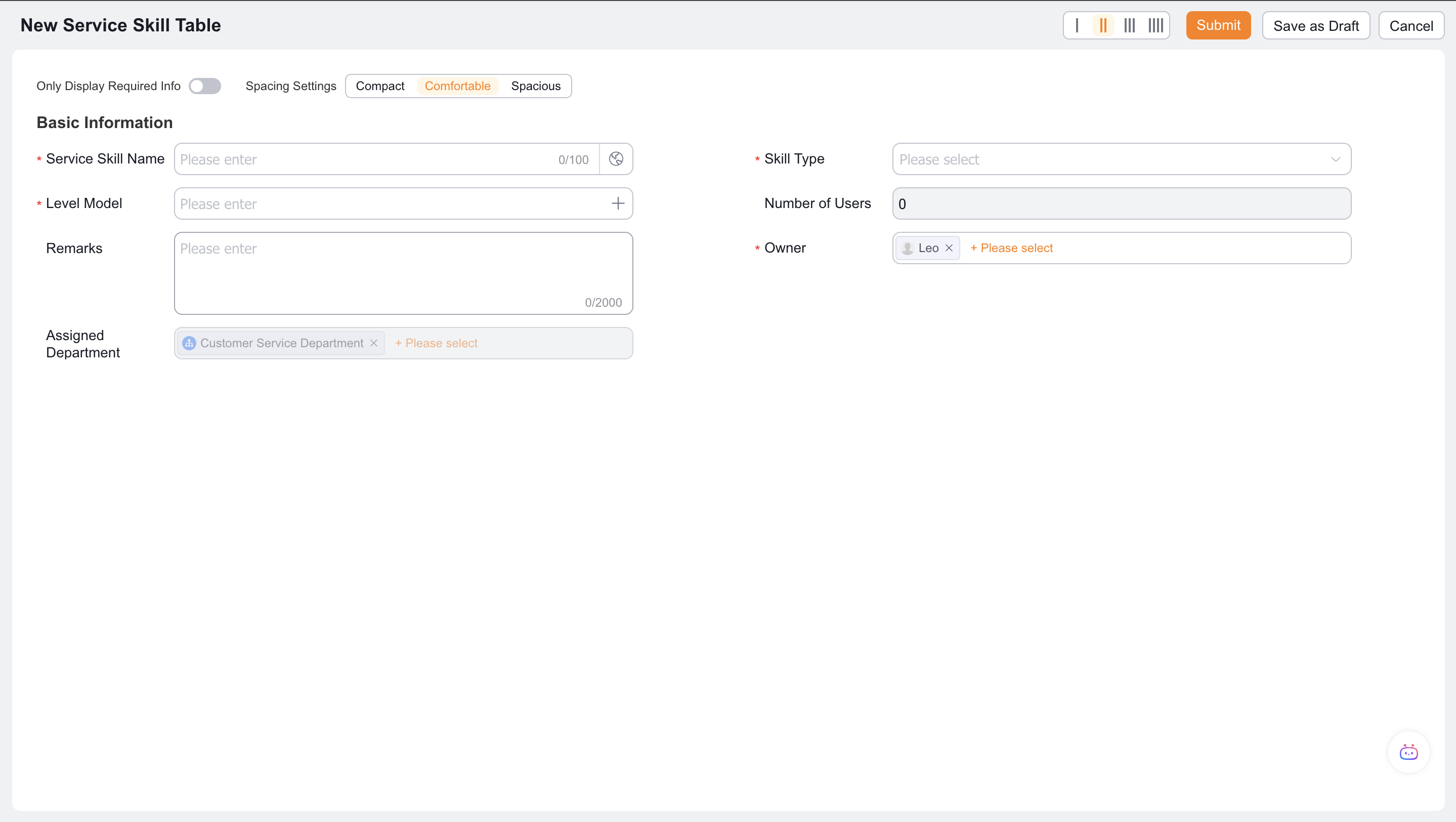Choose Spacious spacing

click(x=536, y=86)
